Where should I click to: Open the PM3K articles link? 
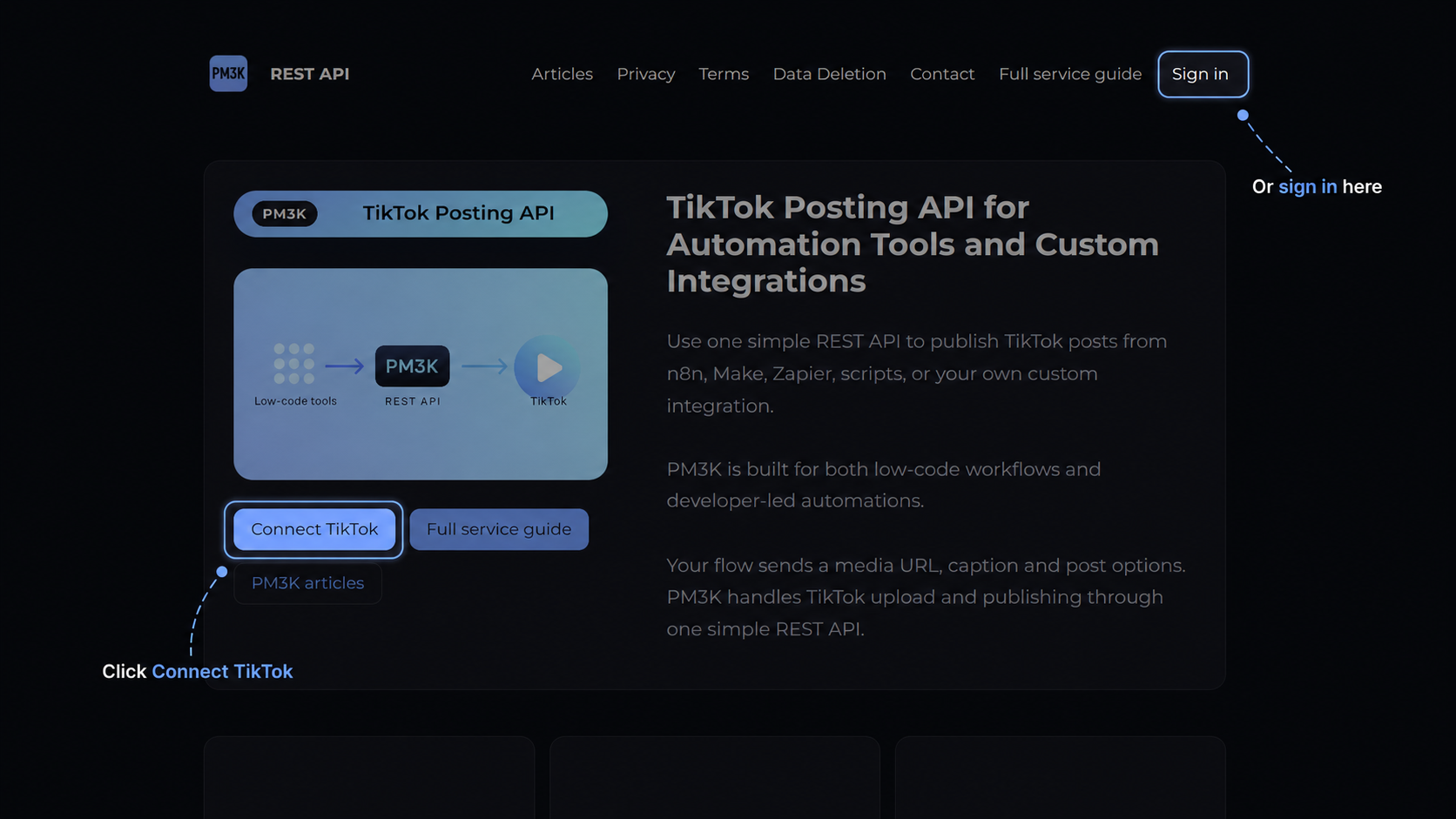click(x=307, y=583)
